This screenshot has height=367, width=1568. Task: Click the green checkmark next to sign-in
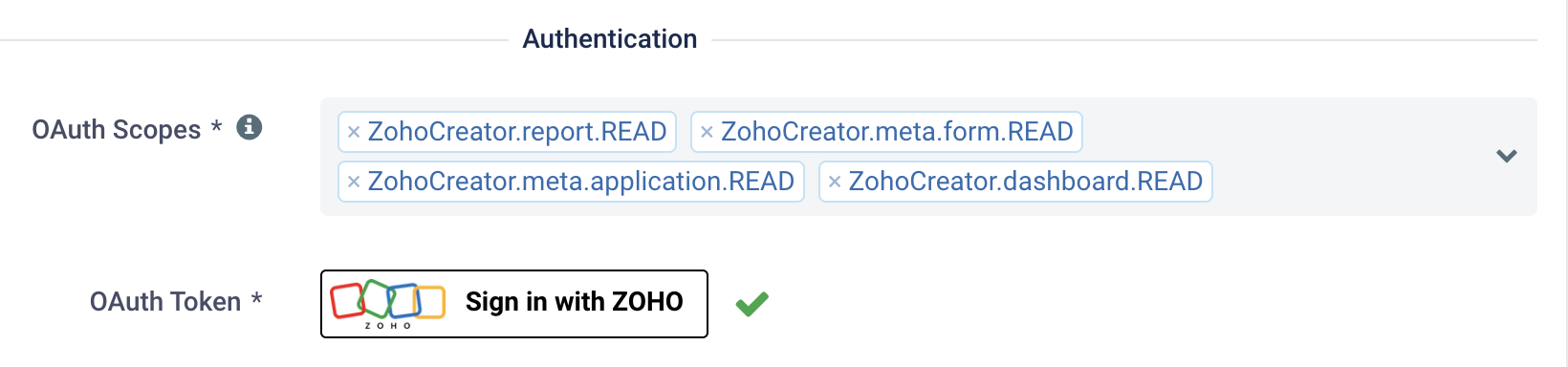pos(752,304)
